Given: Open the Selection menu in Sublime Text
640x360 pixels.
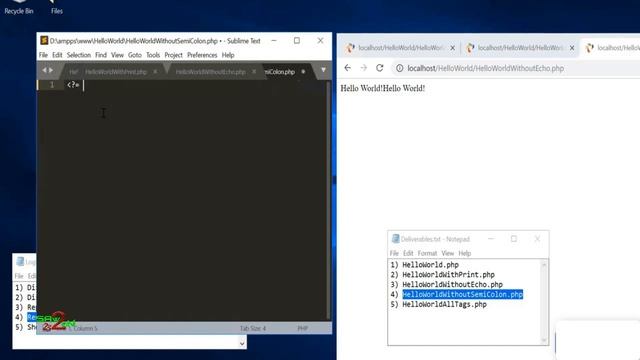Looking at the screenshot, I should 79,55.
